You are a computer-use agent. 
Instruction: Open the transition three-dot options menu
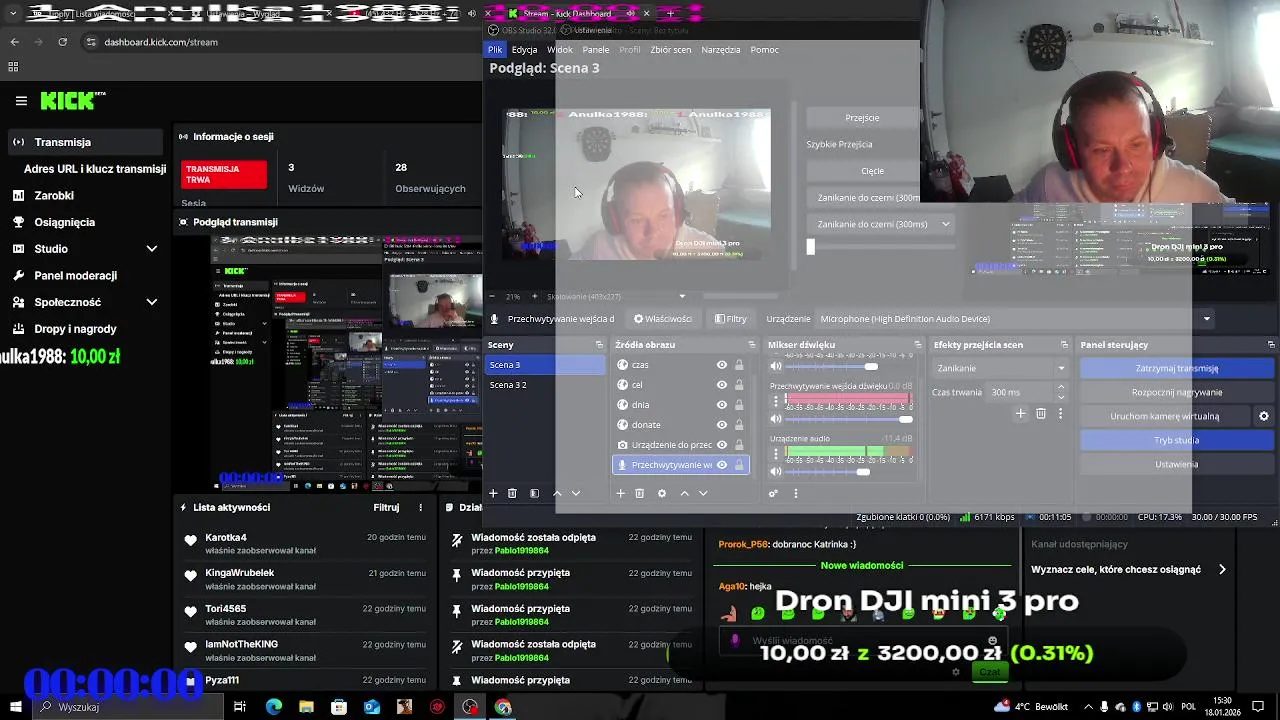click(x=1060, y=413)
